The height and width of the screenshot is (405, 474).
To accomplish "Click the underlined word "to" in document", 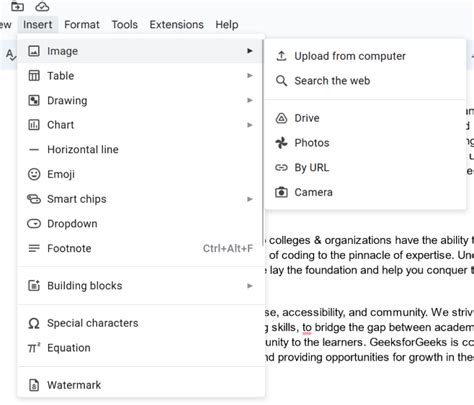I will point(307,328).
